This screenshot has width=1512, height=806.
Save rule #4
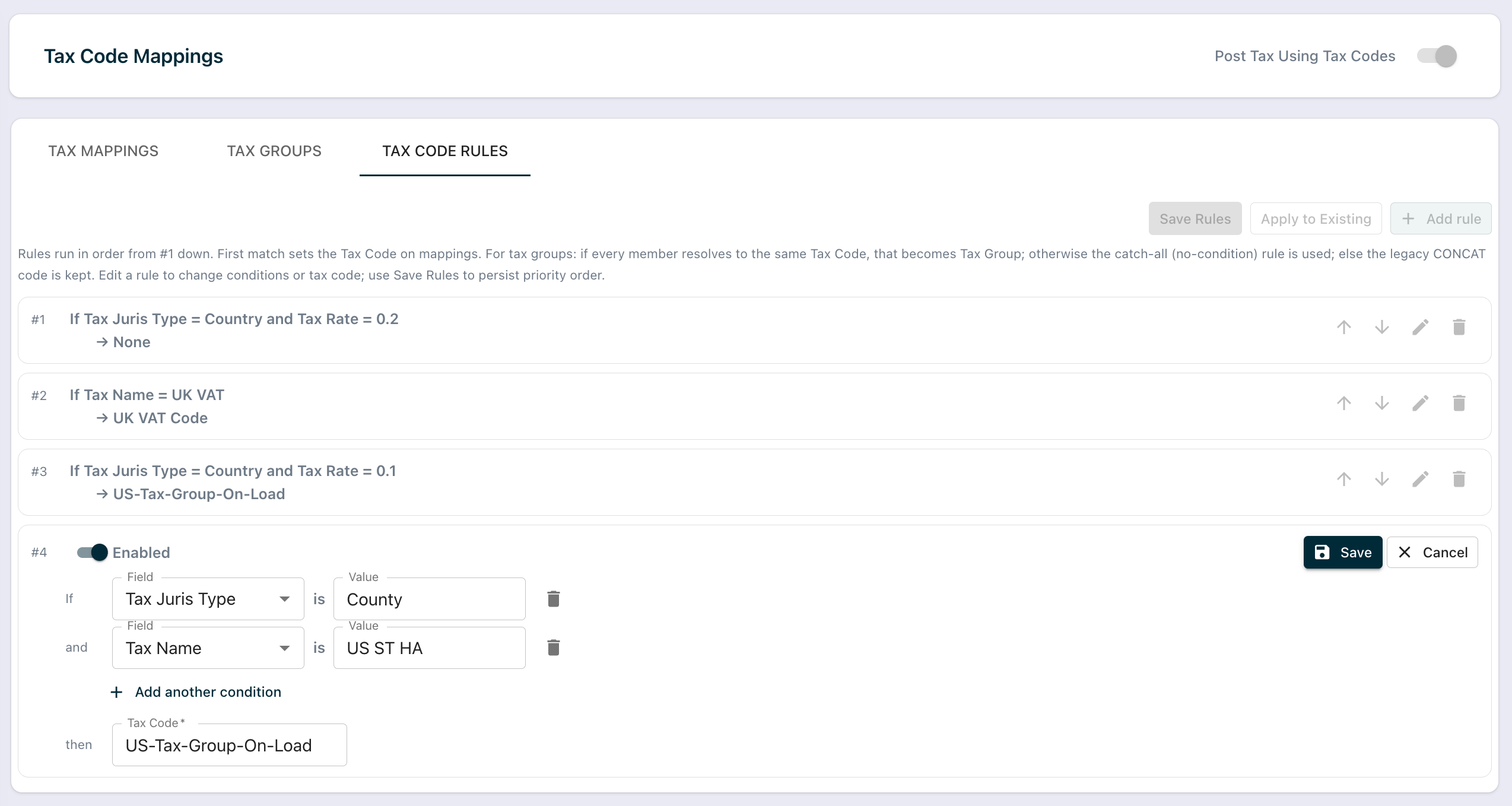pos(1343,553)
